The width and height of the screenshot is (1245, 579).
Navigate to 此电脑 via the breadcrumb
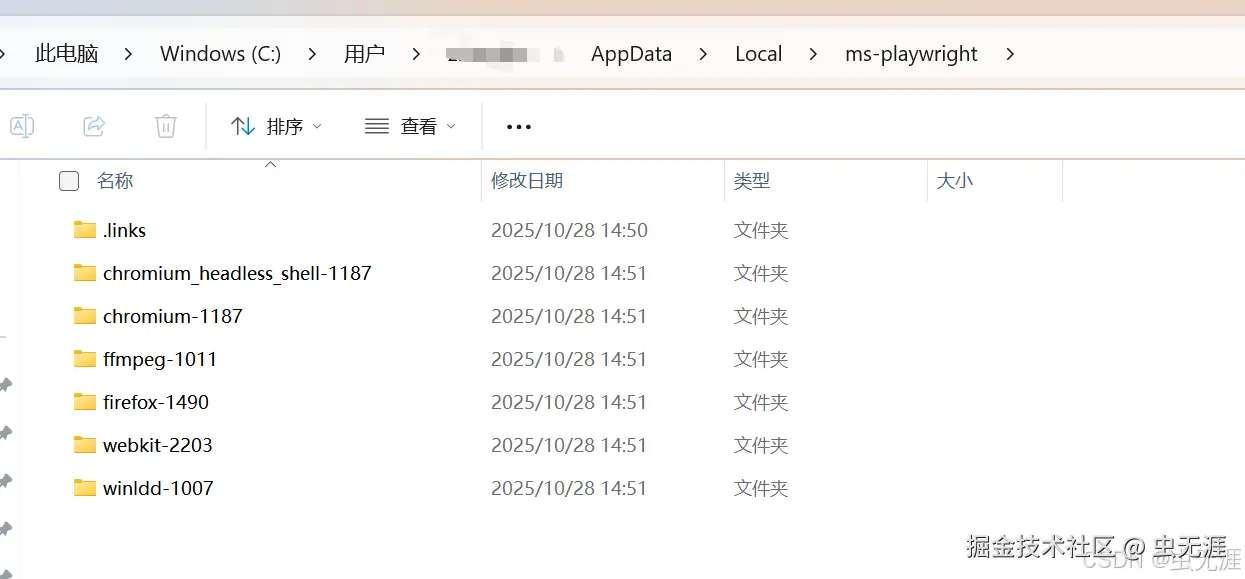[66, 54]
